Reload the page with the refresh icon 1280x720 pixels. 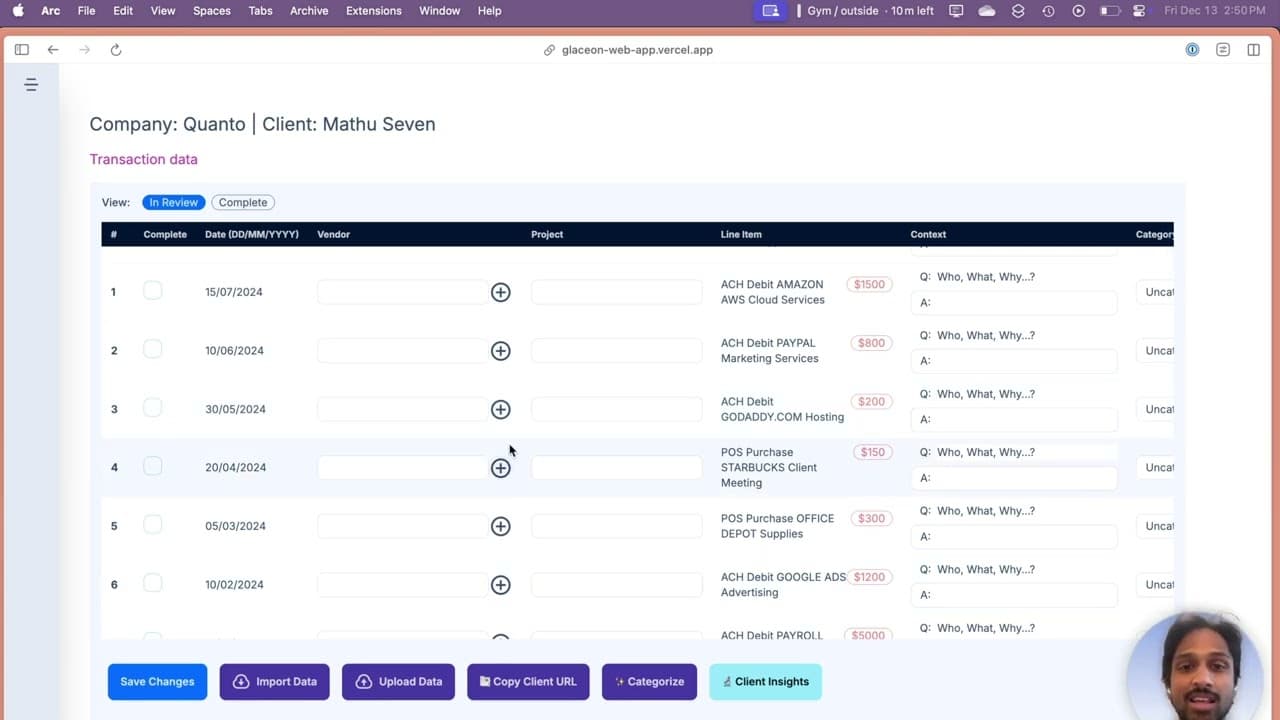[x=116, y=50]
